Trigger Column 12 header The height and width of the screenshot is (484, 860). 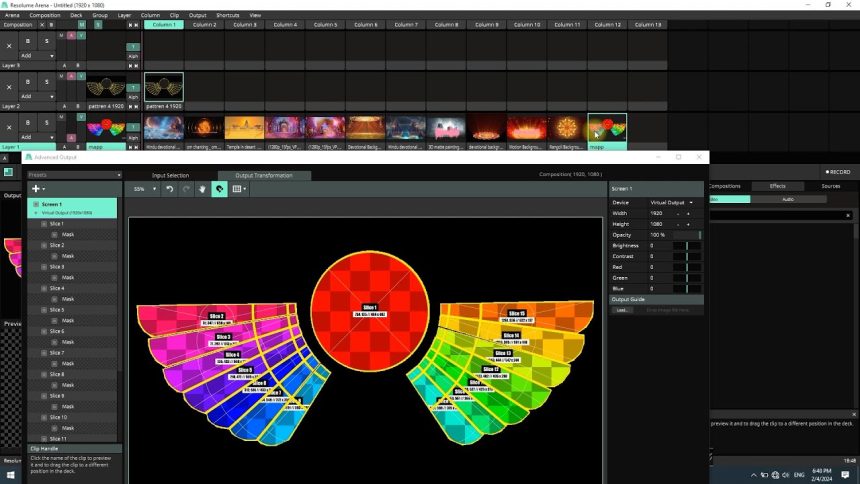[608, 25]
